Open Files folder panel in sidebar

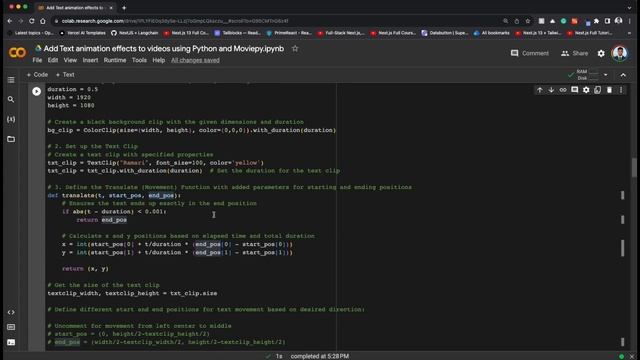11,139
